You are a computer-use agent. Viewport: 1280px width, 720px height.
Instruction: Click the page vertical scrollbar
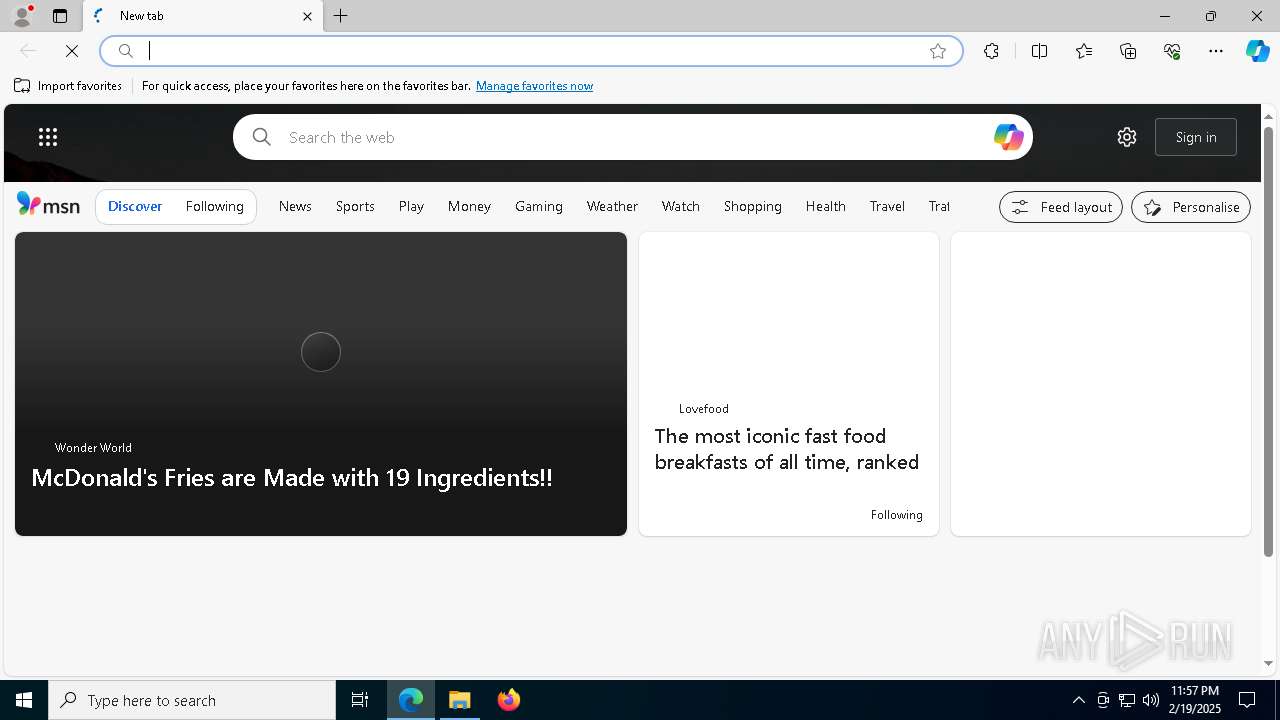point(1268,342)
